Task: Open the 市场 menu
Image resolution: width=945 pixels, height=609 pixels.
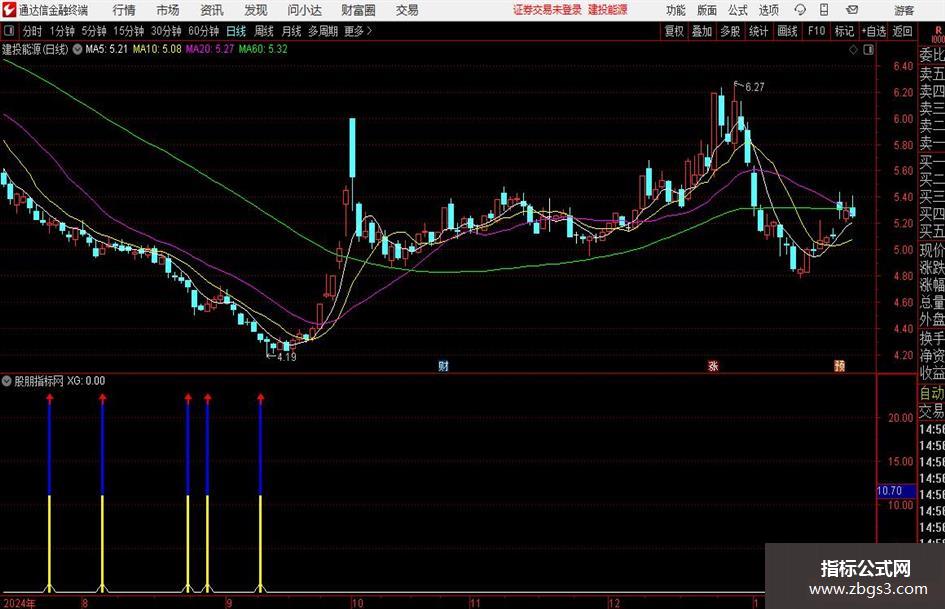Action: point(168,10)
